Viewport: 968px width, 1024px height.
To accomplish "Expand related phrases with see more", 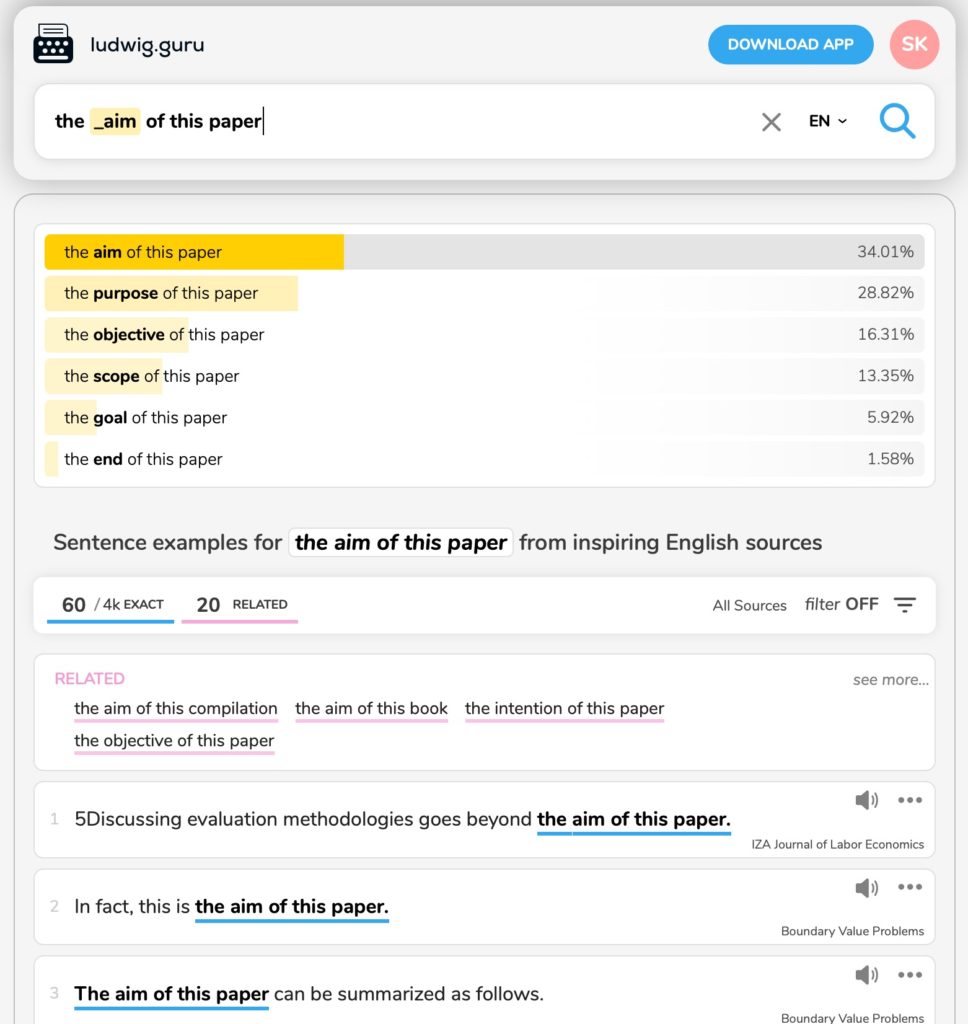I will point(890,680).
